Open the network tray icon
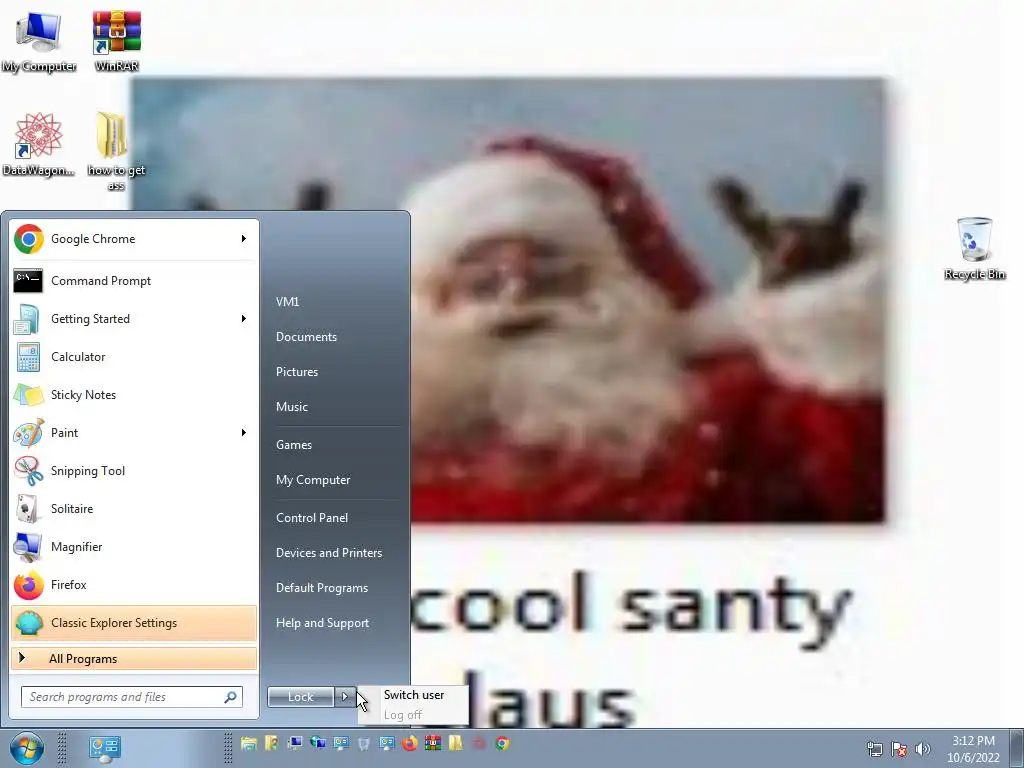The height and width of the screenshot is (768, 1024). click(874, 749)
